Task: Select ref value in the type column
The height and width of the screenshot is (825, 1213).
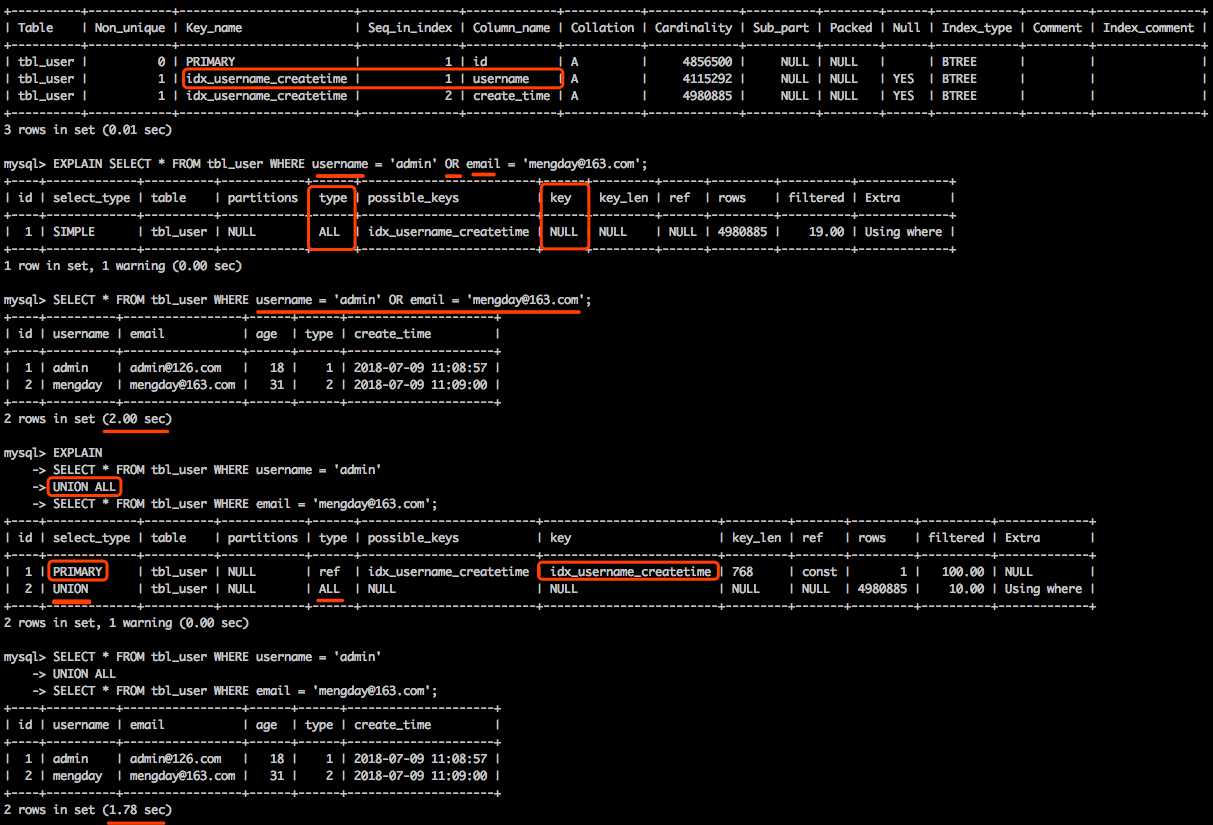Action: pos(330,572)
